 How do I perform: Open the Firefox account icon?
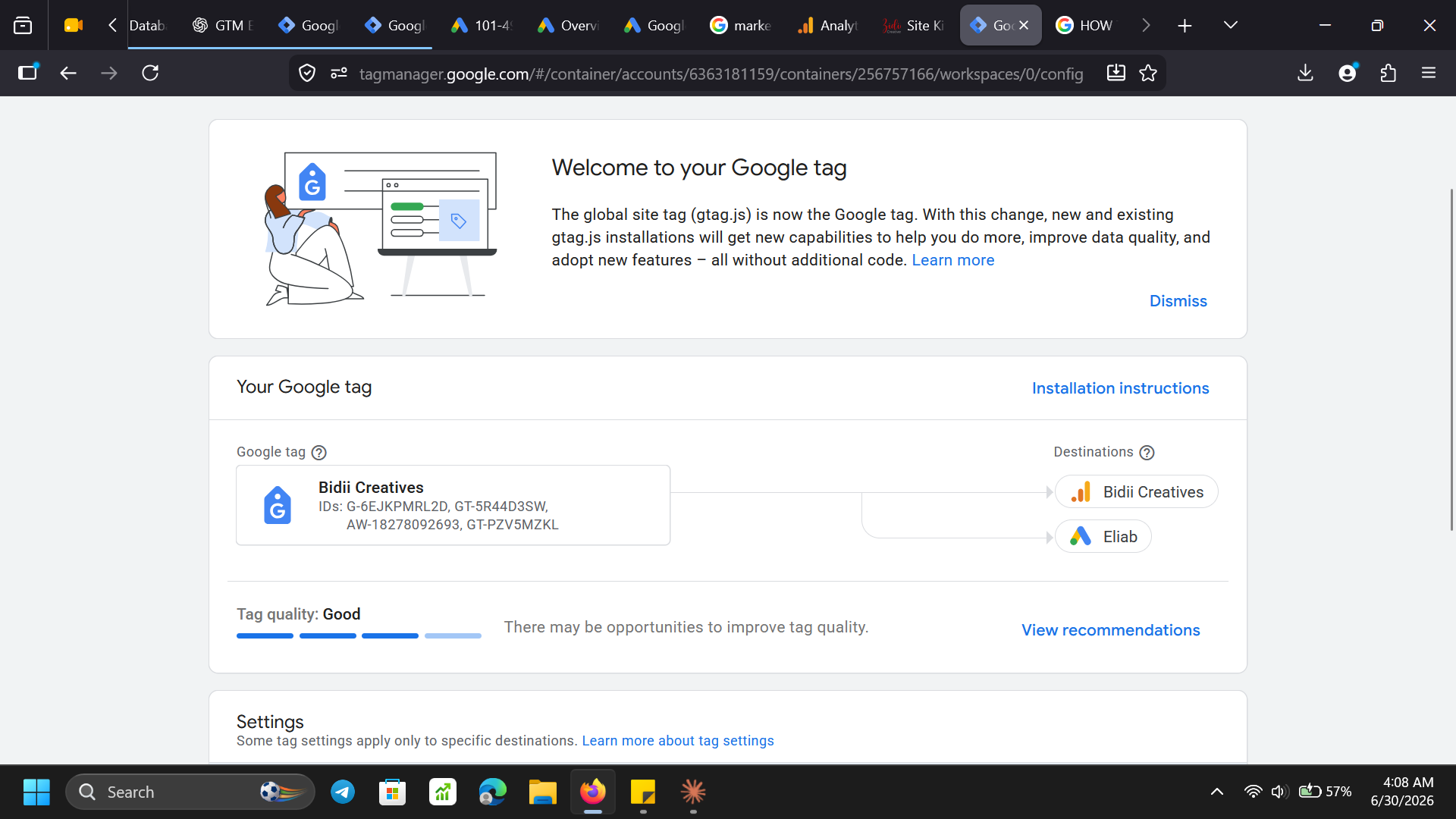pos(1348,73)
